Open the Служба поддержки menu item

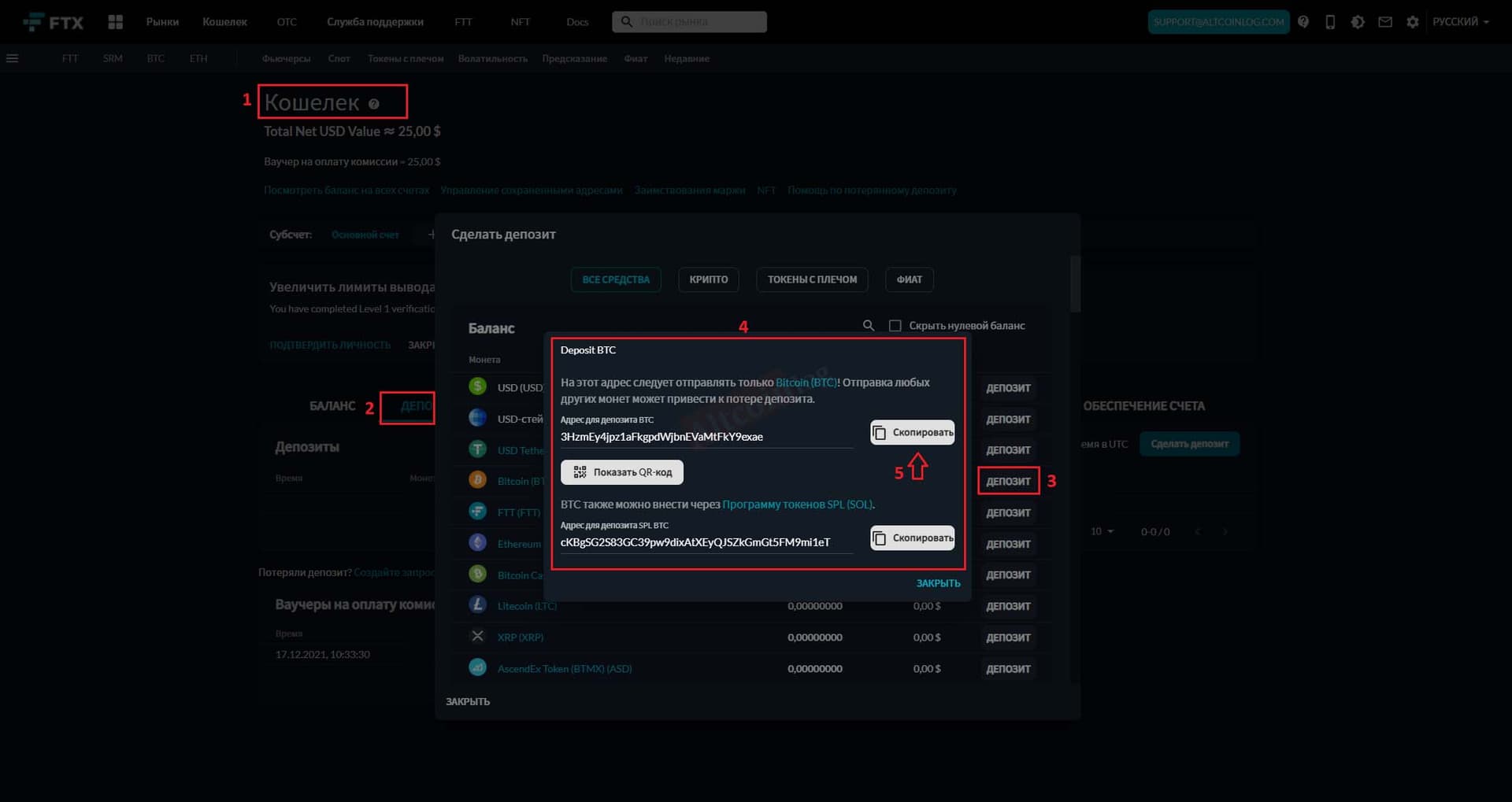375,22
